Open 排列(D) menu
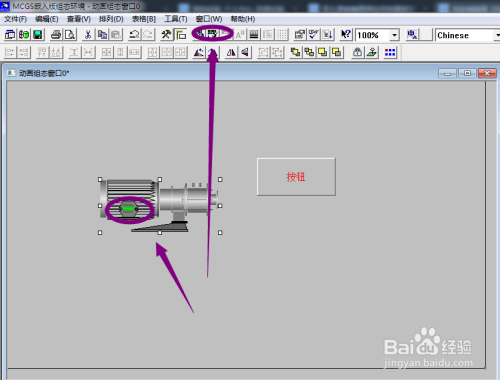Screen dimensions: 500x380 111,19
